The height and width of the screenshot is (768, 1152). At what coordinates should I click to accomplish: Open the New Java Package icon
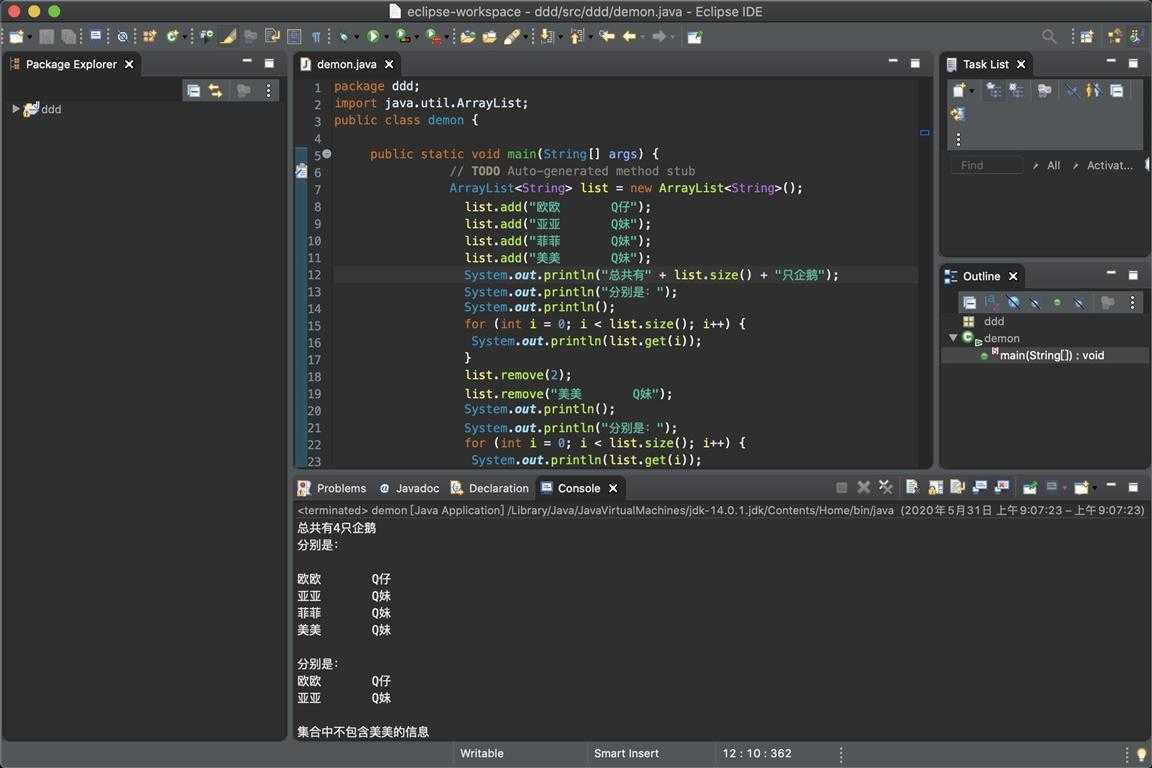point(149,36)
